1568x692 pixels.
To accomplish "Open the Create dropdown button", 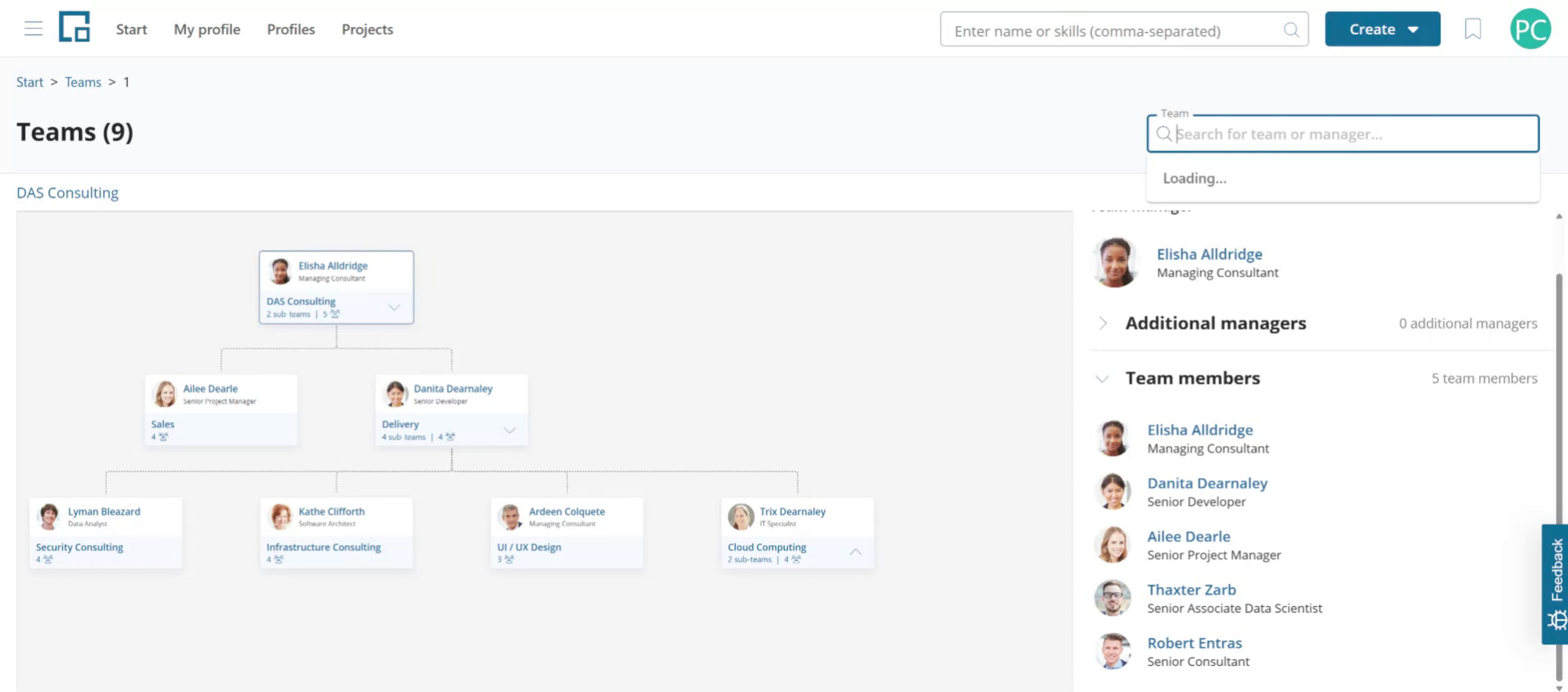I will click(x=1382, y=29).
